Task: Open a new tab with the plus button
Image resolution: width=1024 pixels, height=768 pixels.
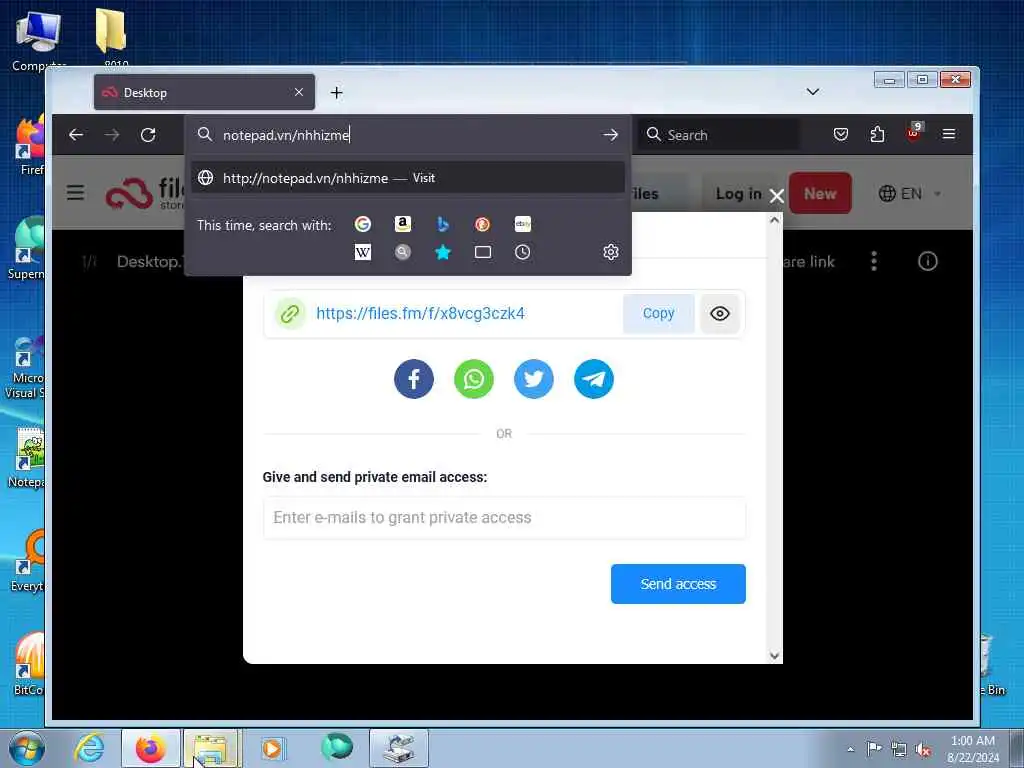Action: (x=336, y=93)
